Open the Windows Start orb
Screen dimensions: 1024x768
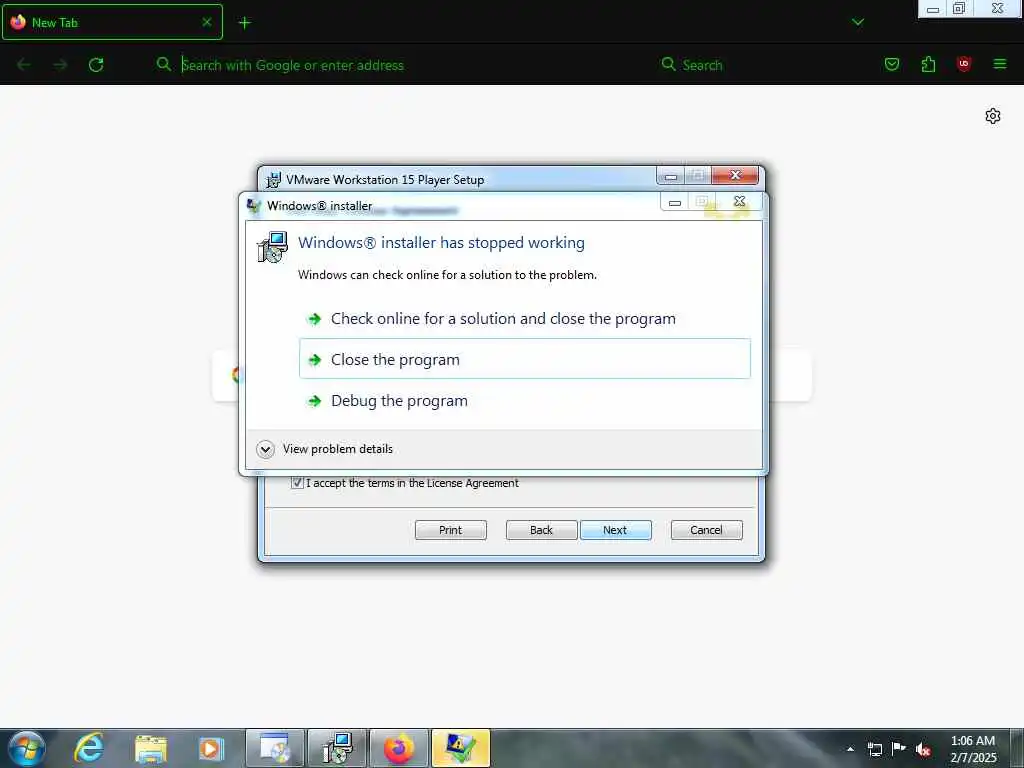[x=26, y=748]
